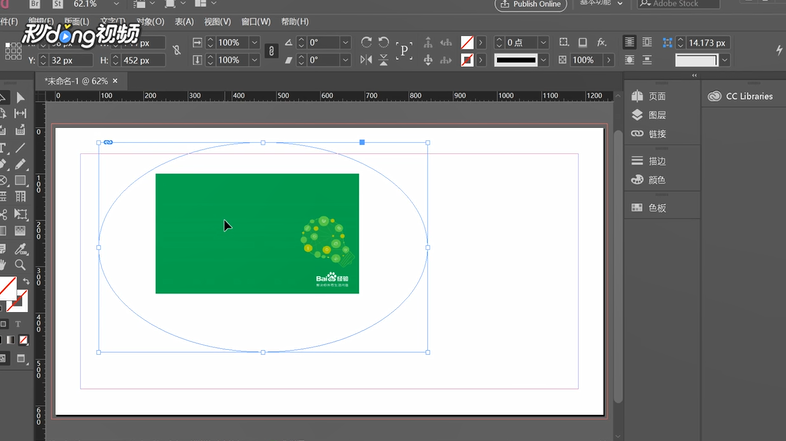Open the 色板 Swatches panel

(x=649, y=207)
